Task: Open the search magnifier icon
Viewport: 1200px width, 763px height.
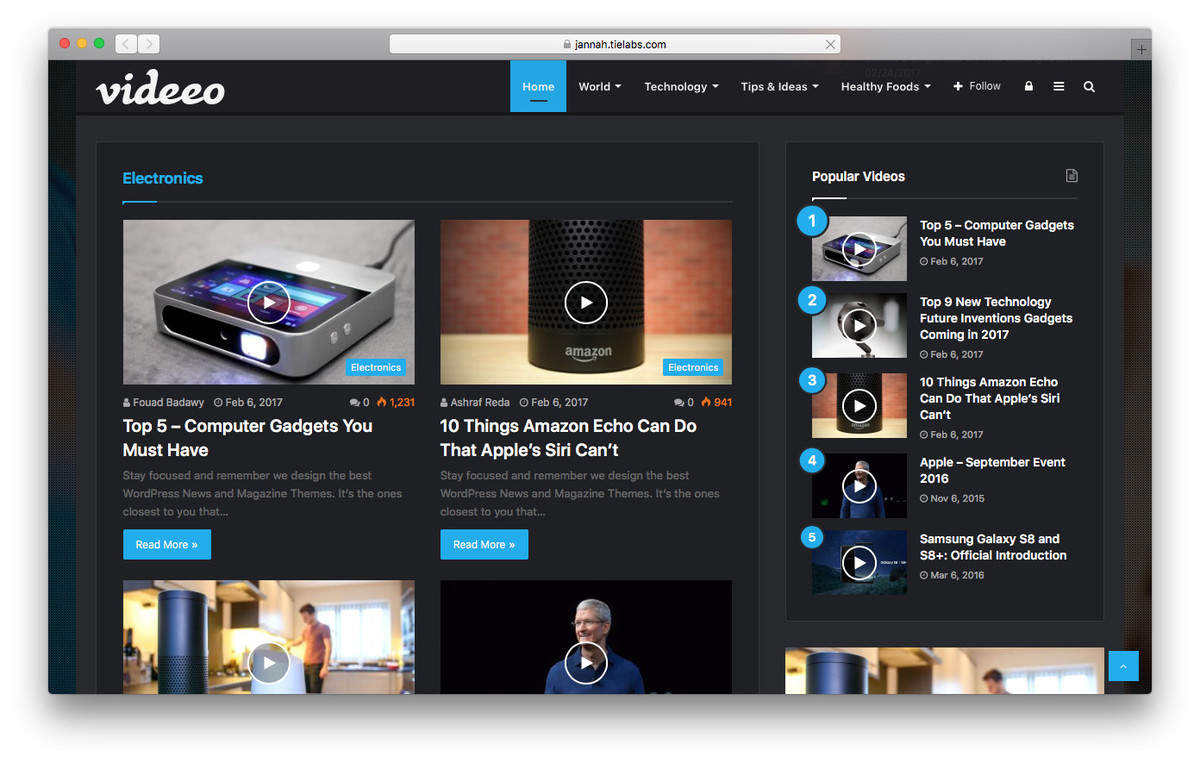Action: 1089,86
